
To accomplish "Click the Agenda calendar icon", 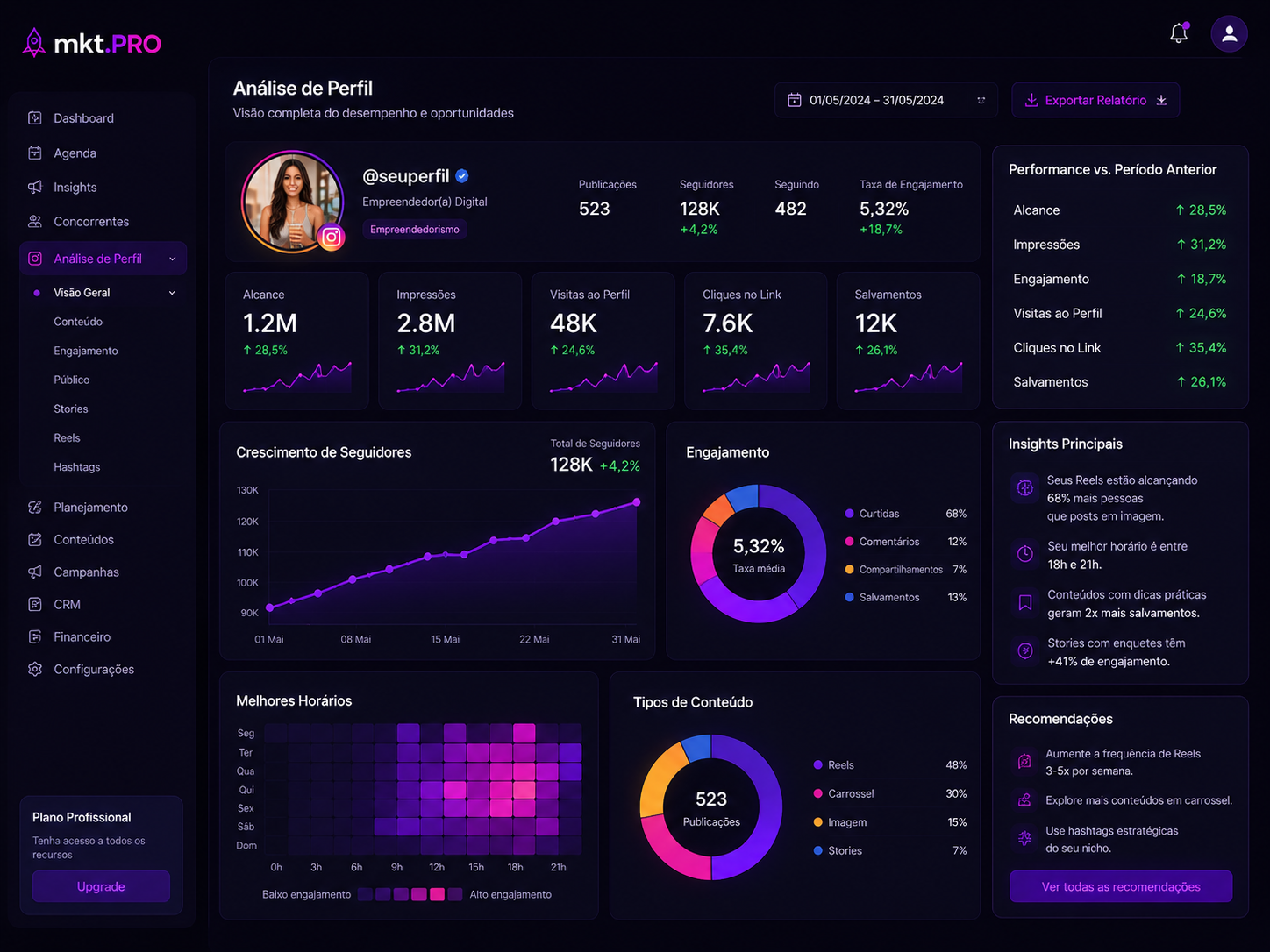I will coord(35,153).
